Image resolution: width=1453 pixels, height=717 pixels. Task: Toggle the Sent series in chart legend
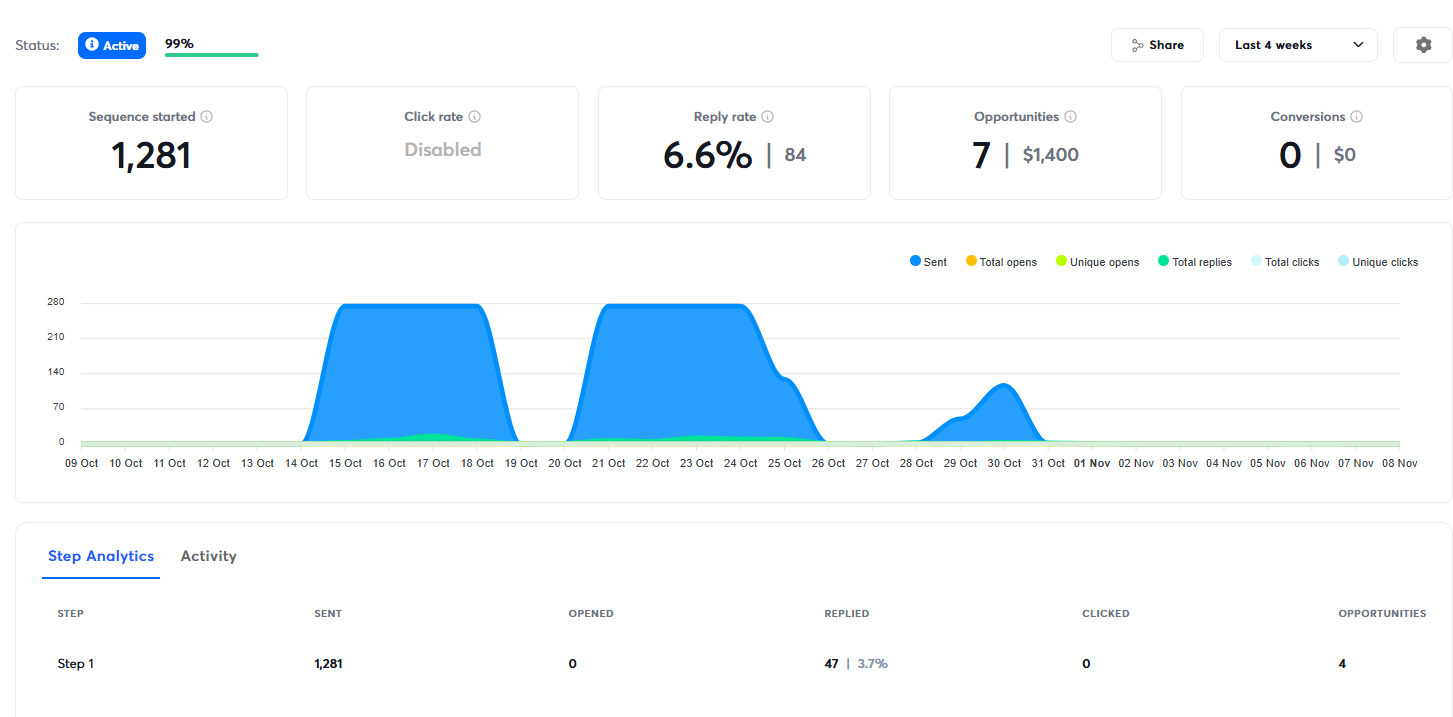coord(928,262)
